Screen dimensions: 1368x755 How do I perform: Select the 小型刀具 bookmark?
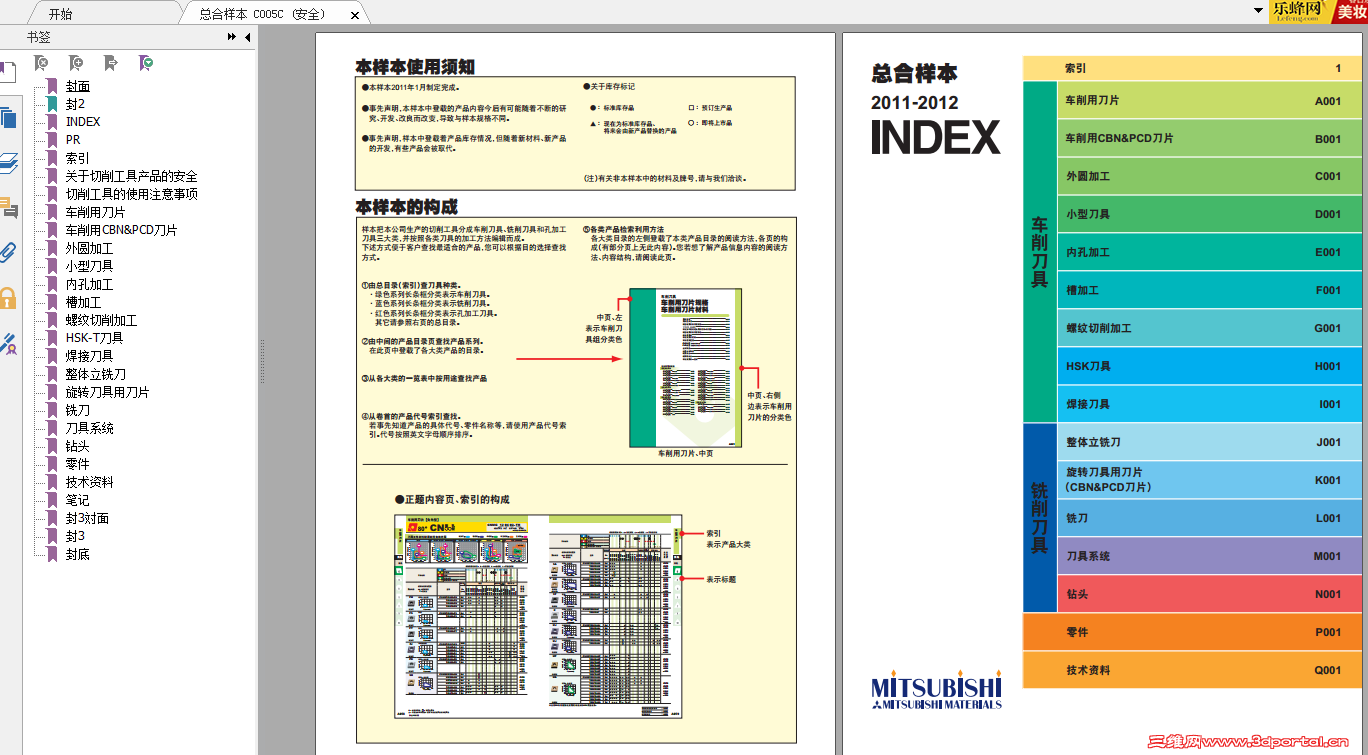pyautogui.click(x=90, y=266)
